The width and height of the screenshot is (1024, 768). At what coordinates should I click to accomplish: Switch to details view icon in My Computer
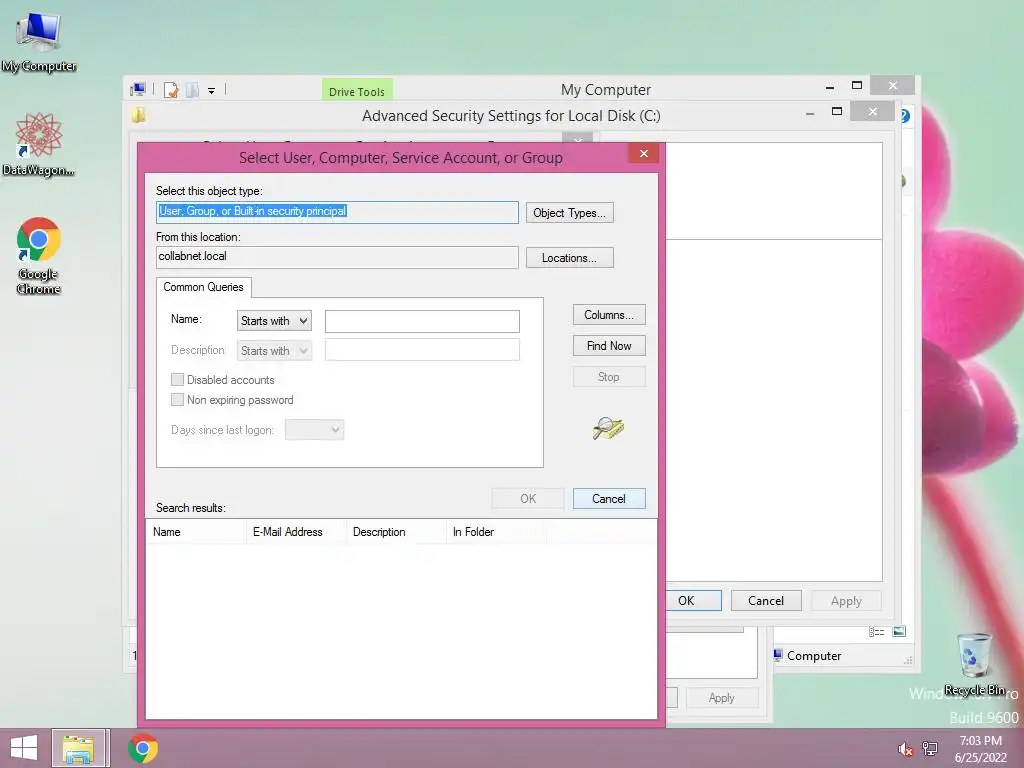coord(876,632)
